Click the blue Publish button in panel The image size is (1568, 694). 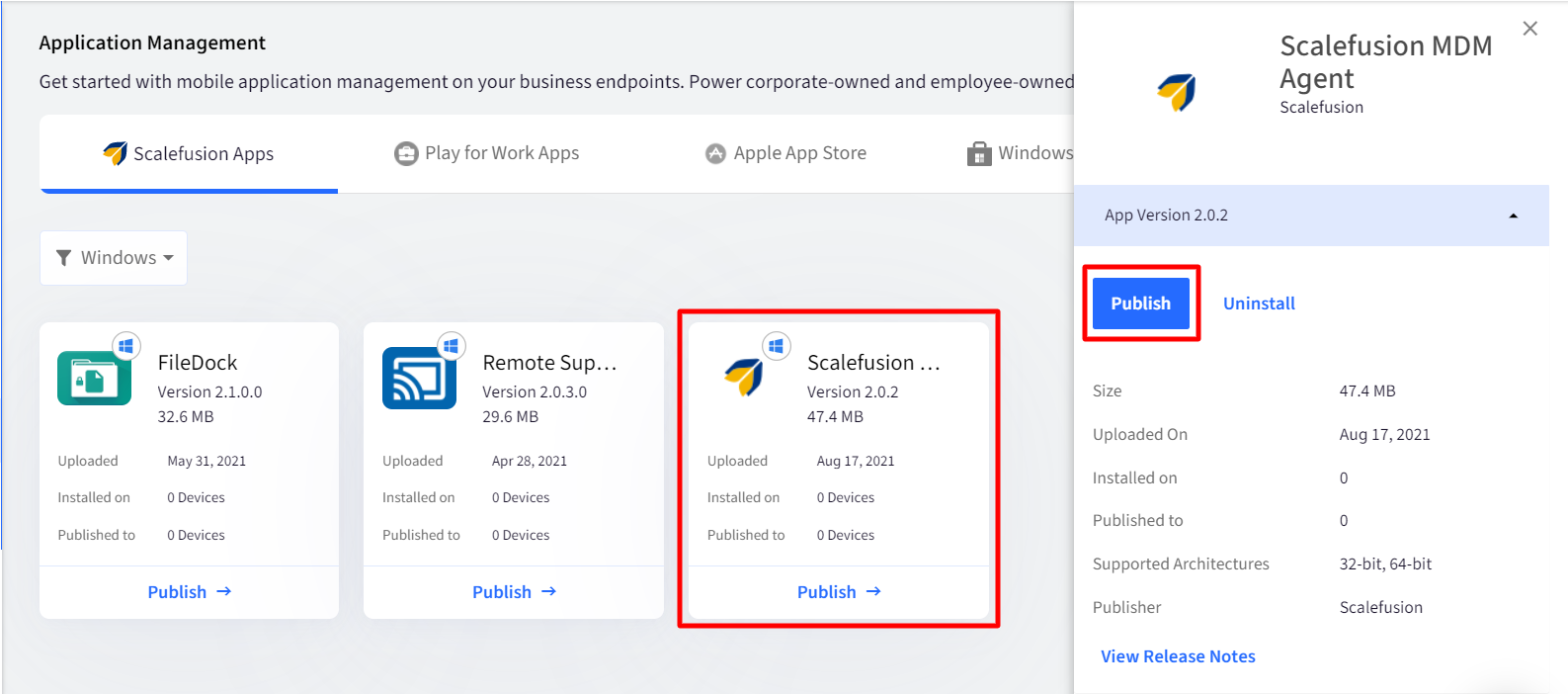coord(1141,304)
